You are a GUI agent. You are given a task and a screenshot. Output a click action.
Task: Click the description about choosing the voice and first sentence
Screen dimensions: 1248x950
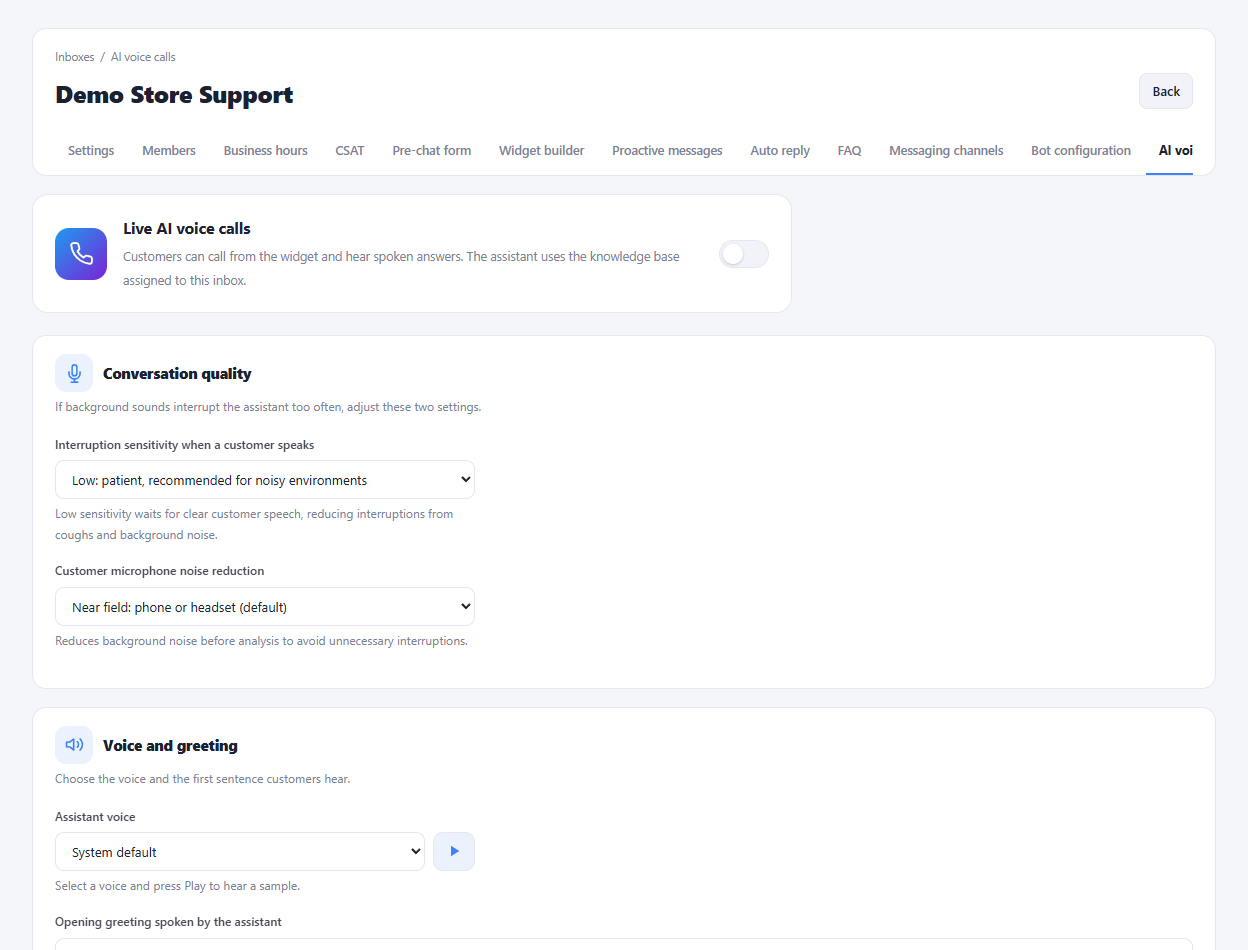(x=202, y=779)
